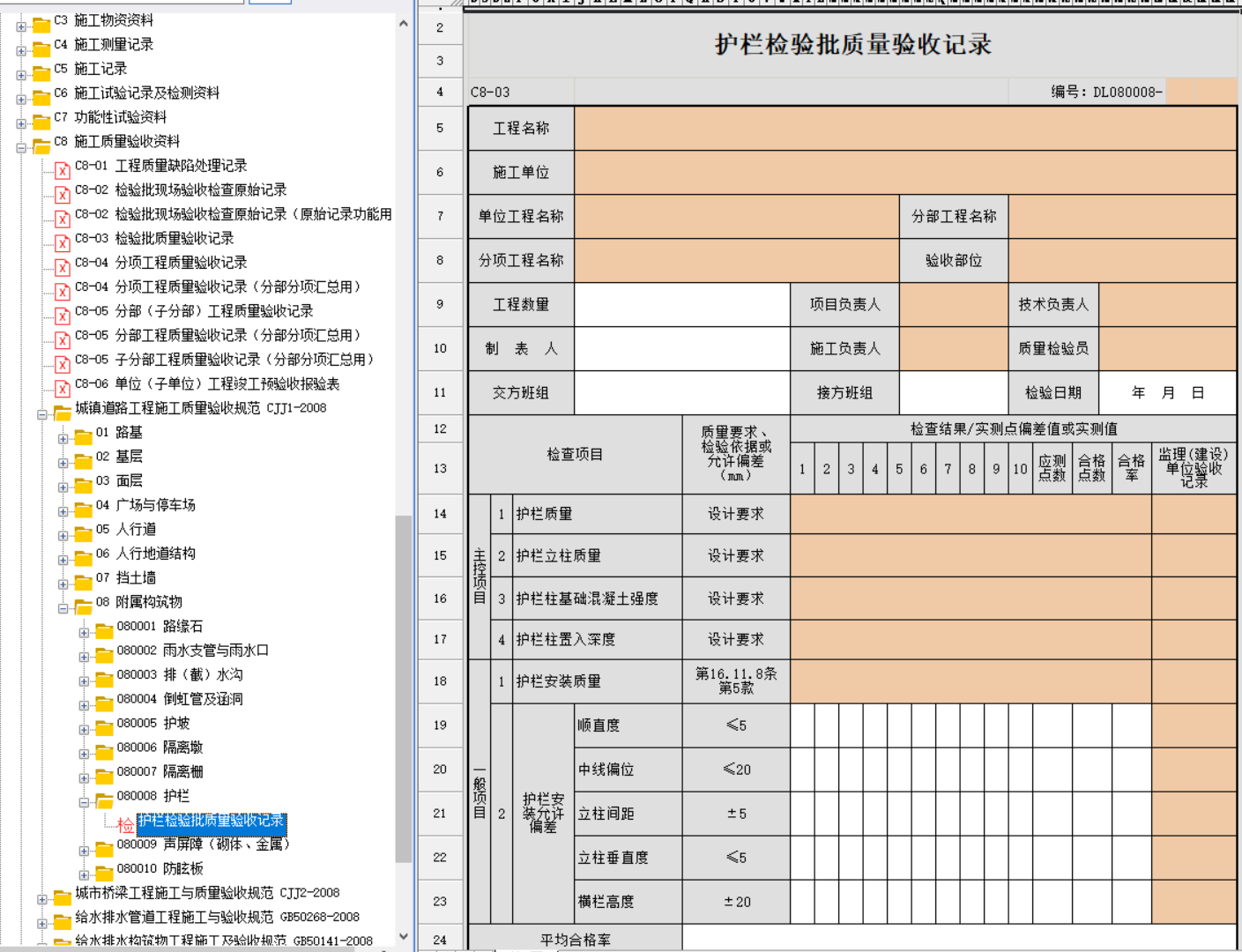Click the 护栏柱基础混凝土强度 item cell
1242x952 pixels.
597,599
